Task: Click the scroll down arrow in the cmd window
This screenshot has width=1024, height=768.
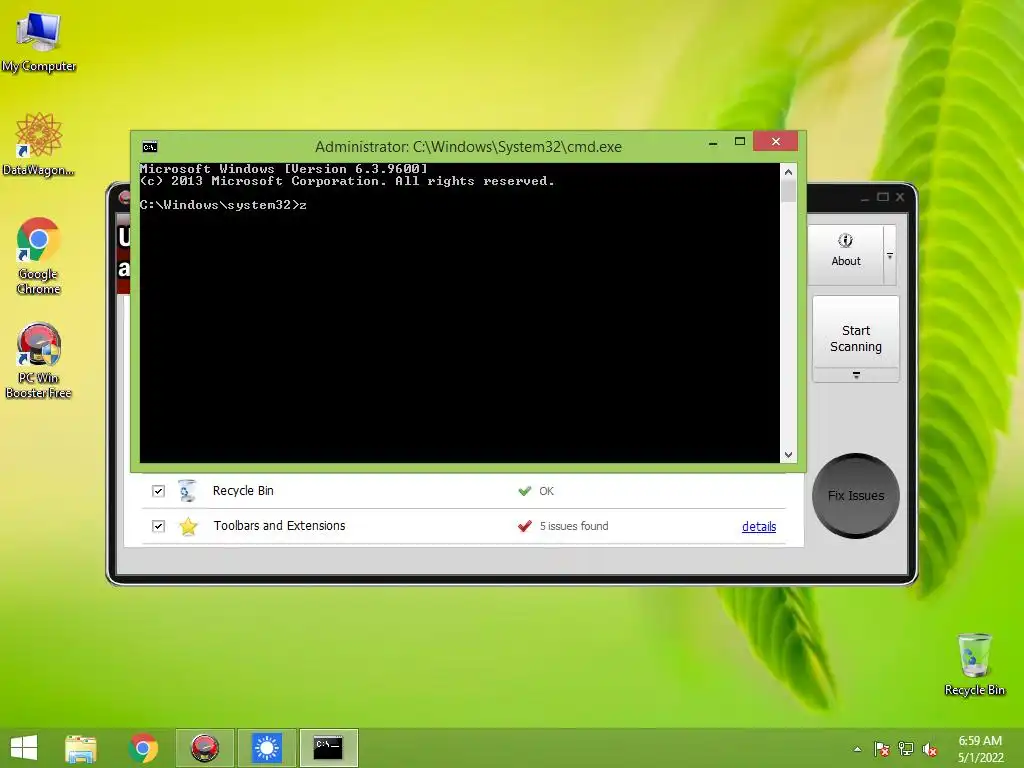Action: tap(788, 455)
